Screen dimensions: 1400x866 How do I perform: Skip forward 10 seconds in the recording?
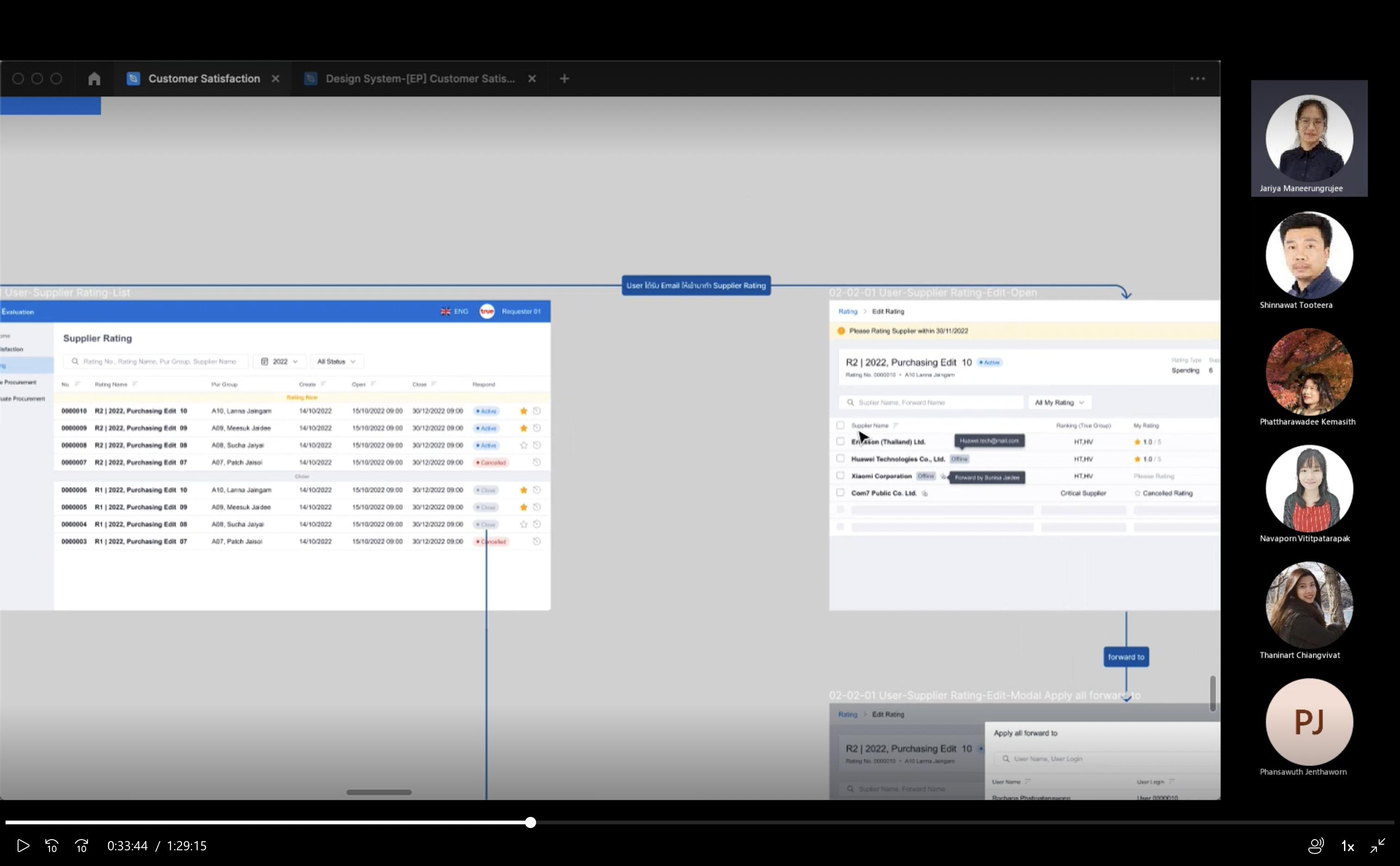tap(82, 845)
